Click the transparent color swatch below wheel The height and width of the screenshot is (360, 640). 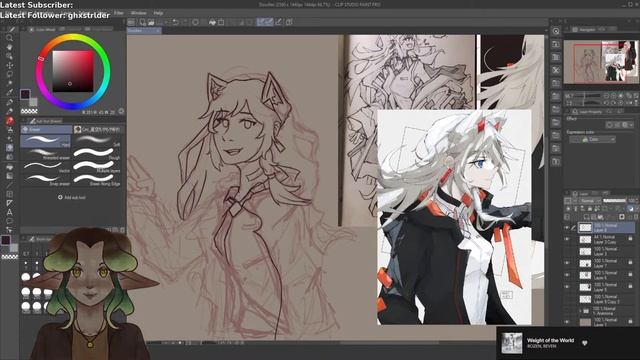pos(29,111)
